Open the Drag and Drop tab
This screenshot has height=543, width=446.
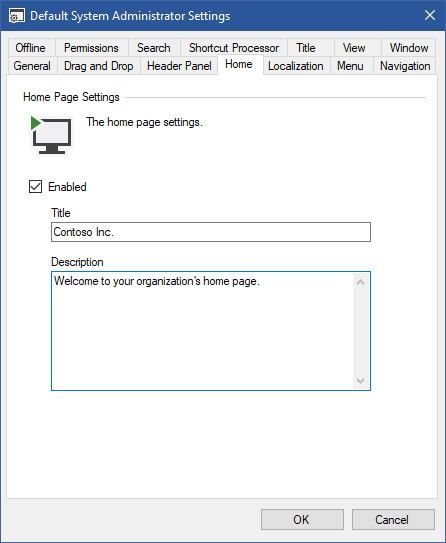(99, 66)
